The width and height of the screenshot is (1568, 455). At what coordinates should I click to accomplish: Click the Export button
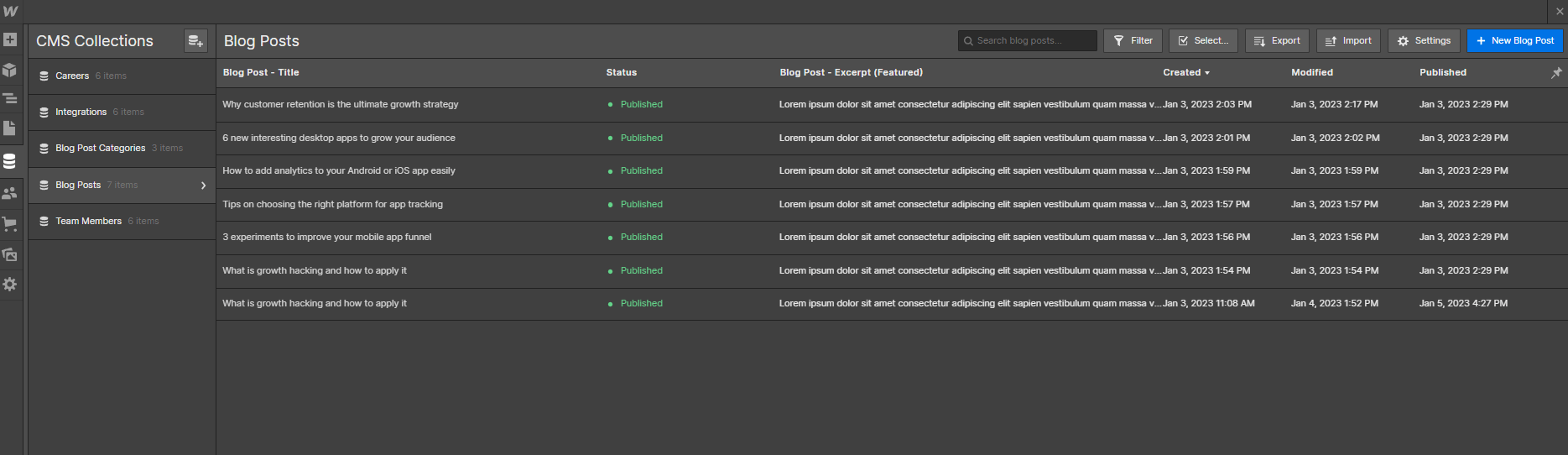click(1276, 41)
